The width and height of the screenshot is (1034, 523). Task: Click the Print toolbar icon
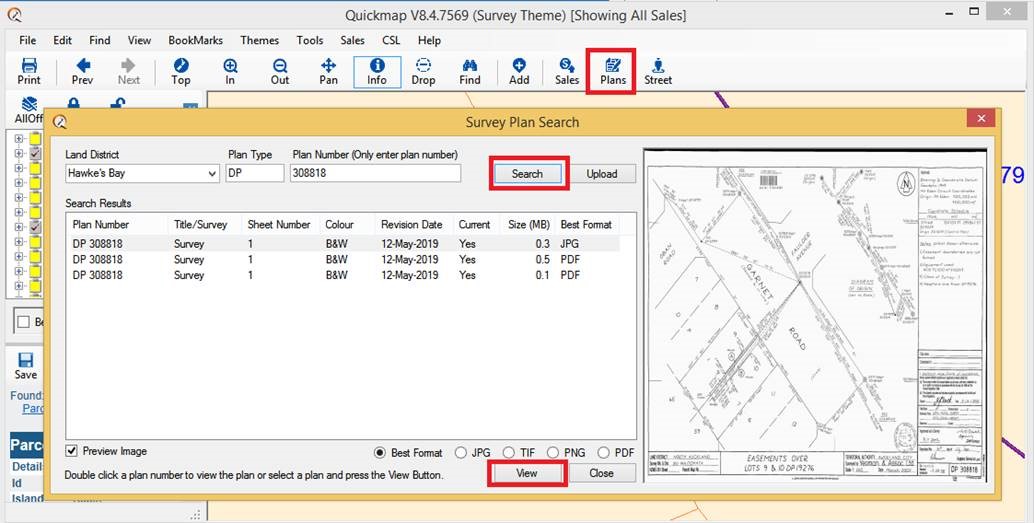(x=29, y=71)
